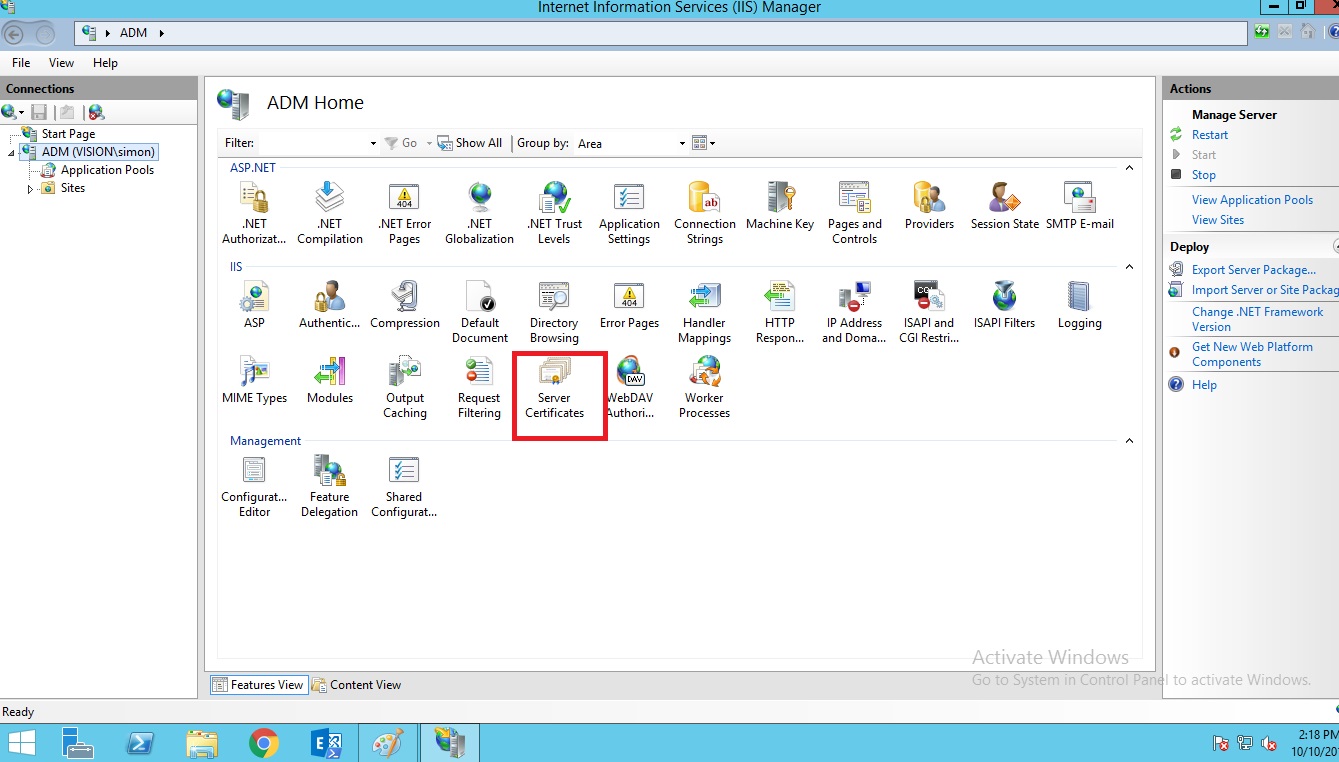Open PowerShell from the taskbar
This screenshot has width=1339, height=762.
tap(140, 743)
